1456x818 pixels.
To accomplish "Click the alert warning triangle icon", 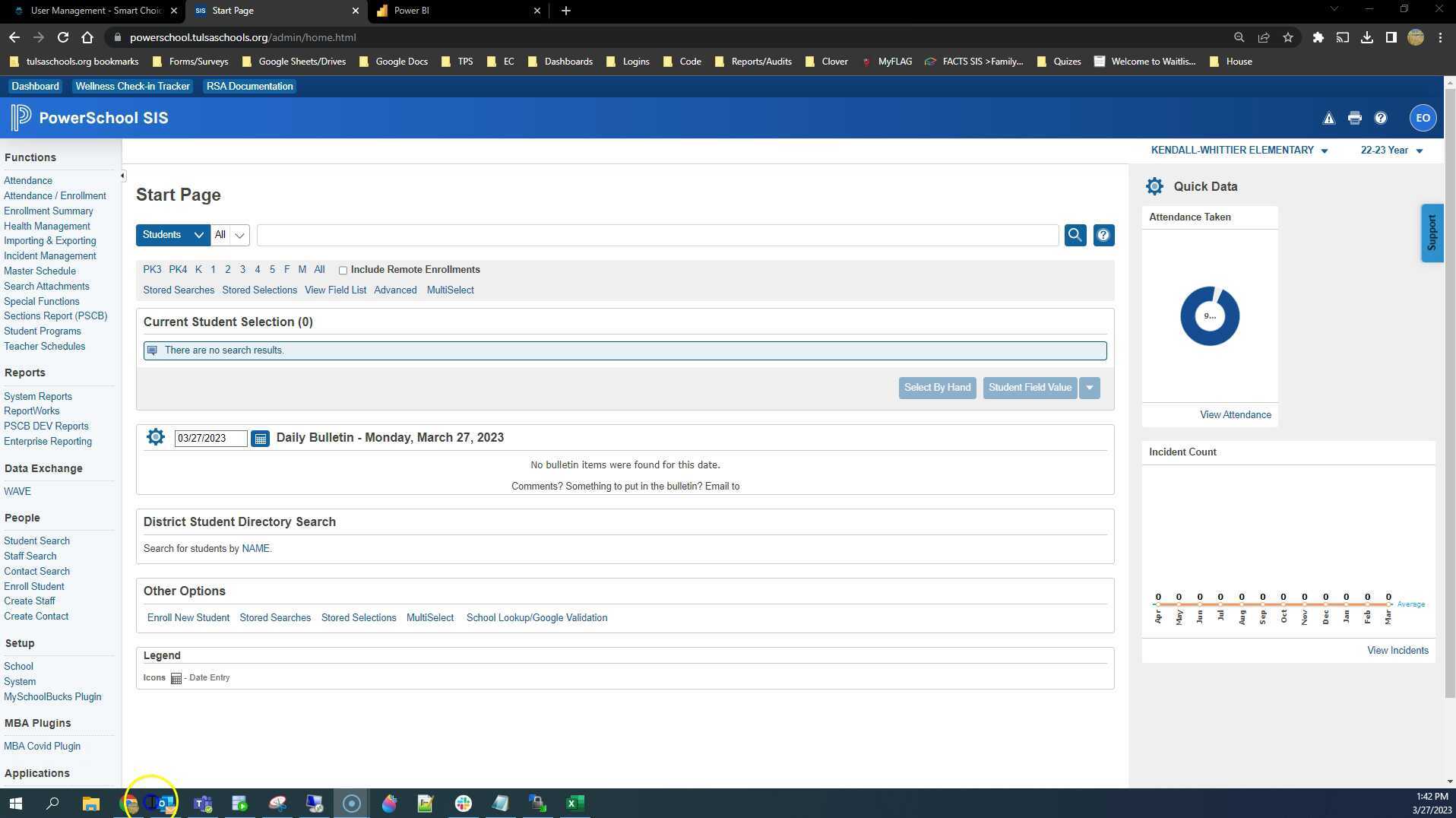I will pyautogui.click(x=1328, y=118).
